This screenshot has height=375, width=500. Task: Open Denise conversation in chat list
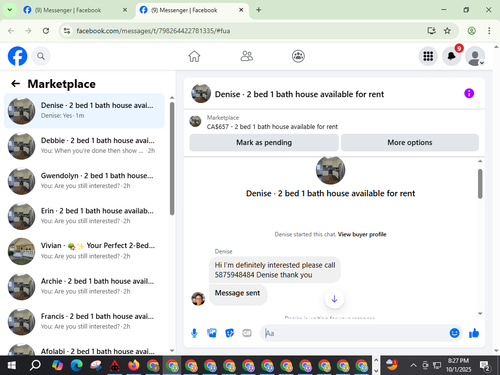click(84, 111)
